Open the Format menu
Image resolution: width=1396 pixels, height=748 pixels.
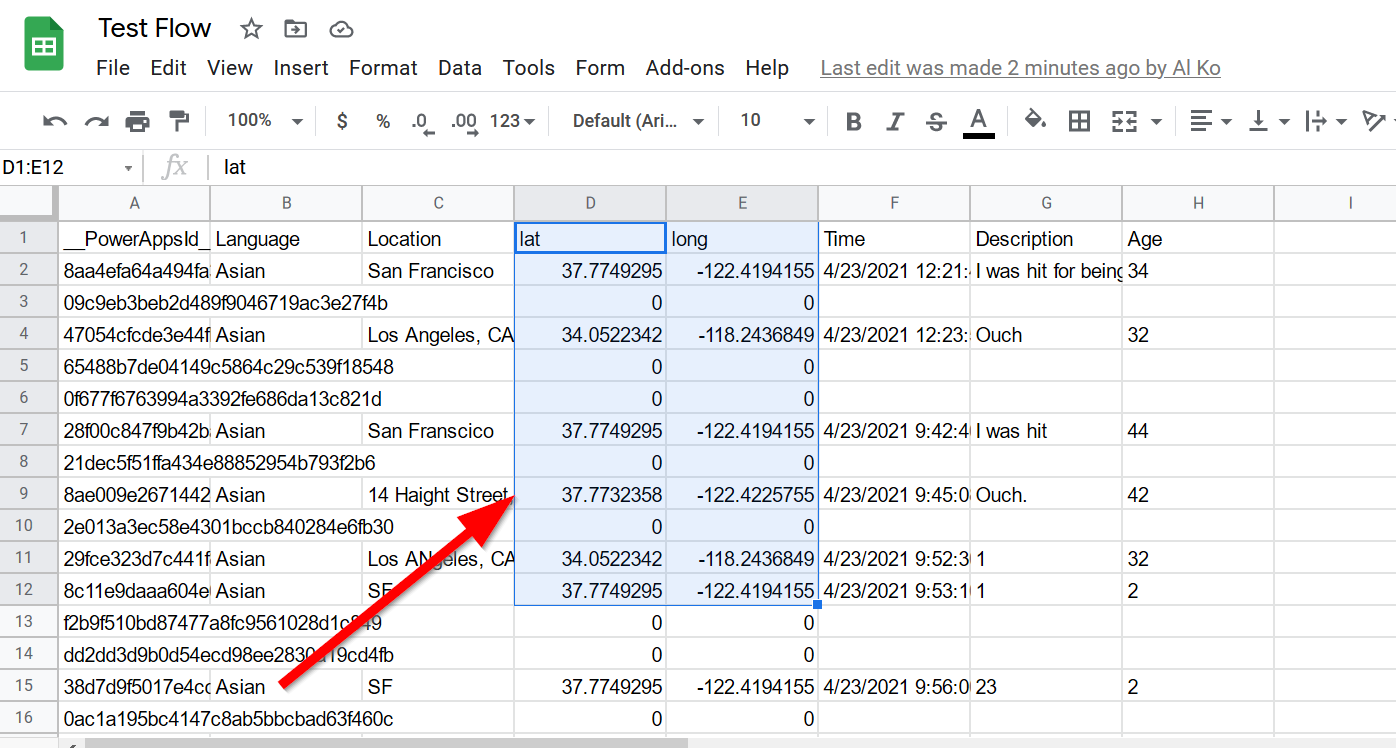[383, 68]
